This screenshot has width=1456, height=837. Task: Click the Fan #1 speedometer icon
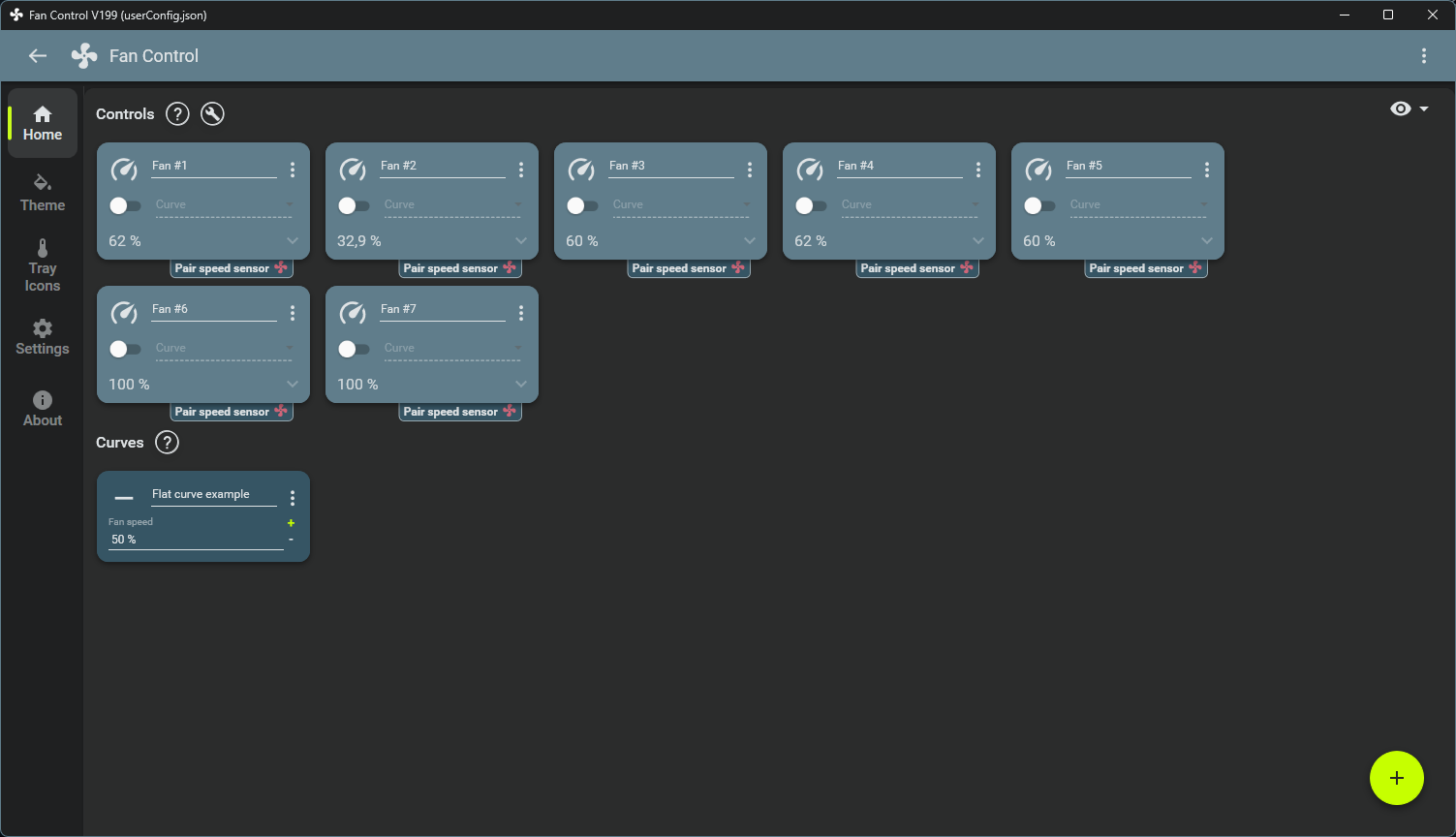(124, 170)
